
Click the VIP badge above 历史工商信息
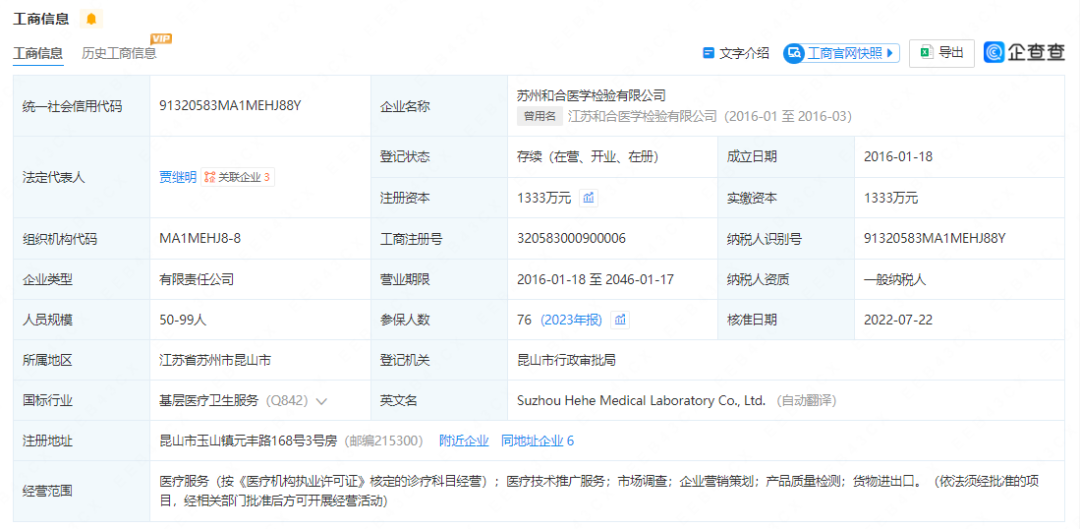161,38
